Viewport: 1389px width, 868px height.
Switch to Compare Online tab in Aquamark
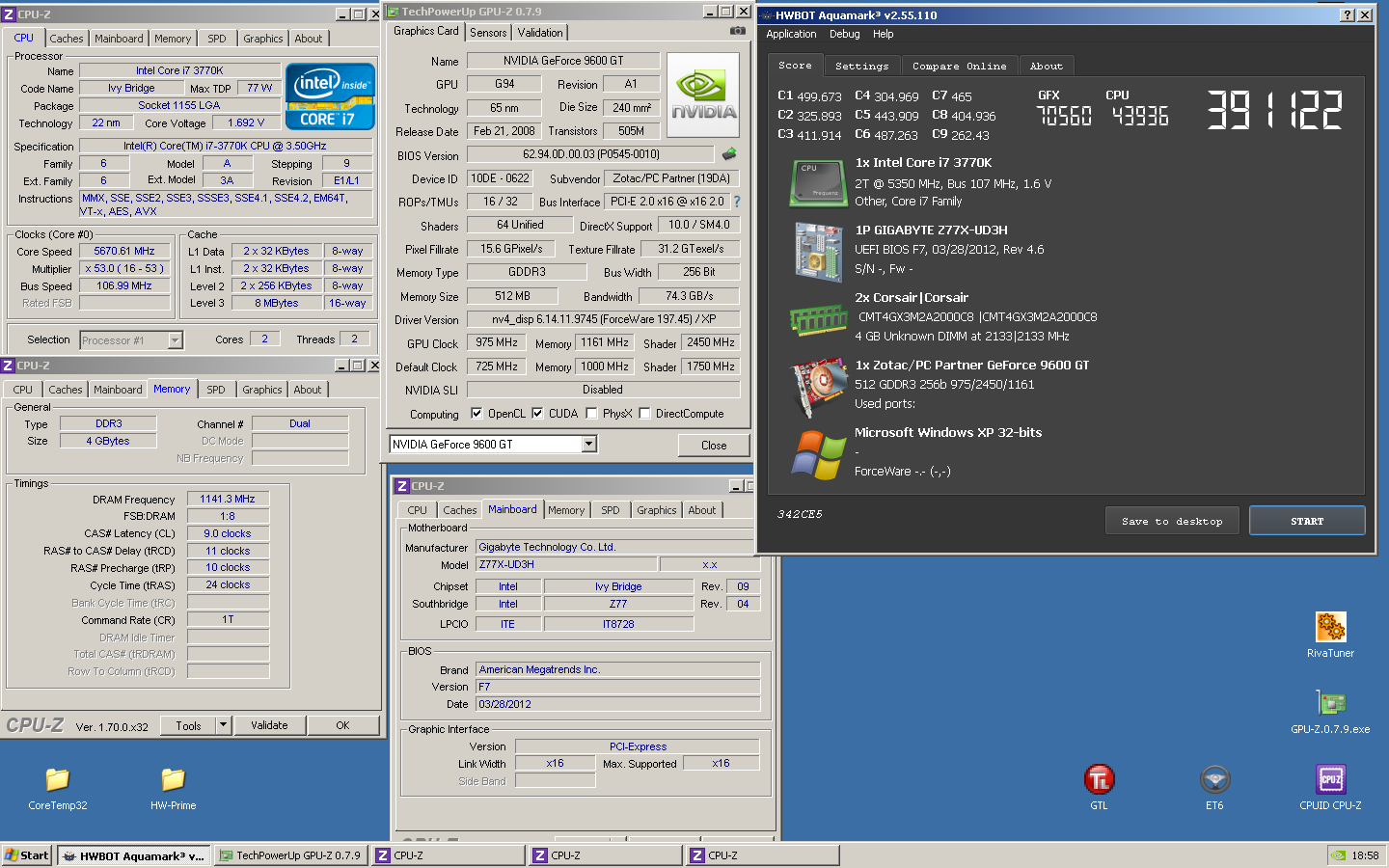tap(960, 66)
